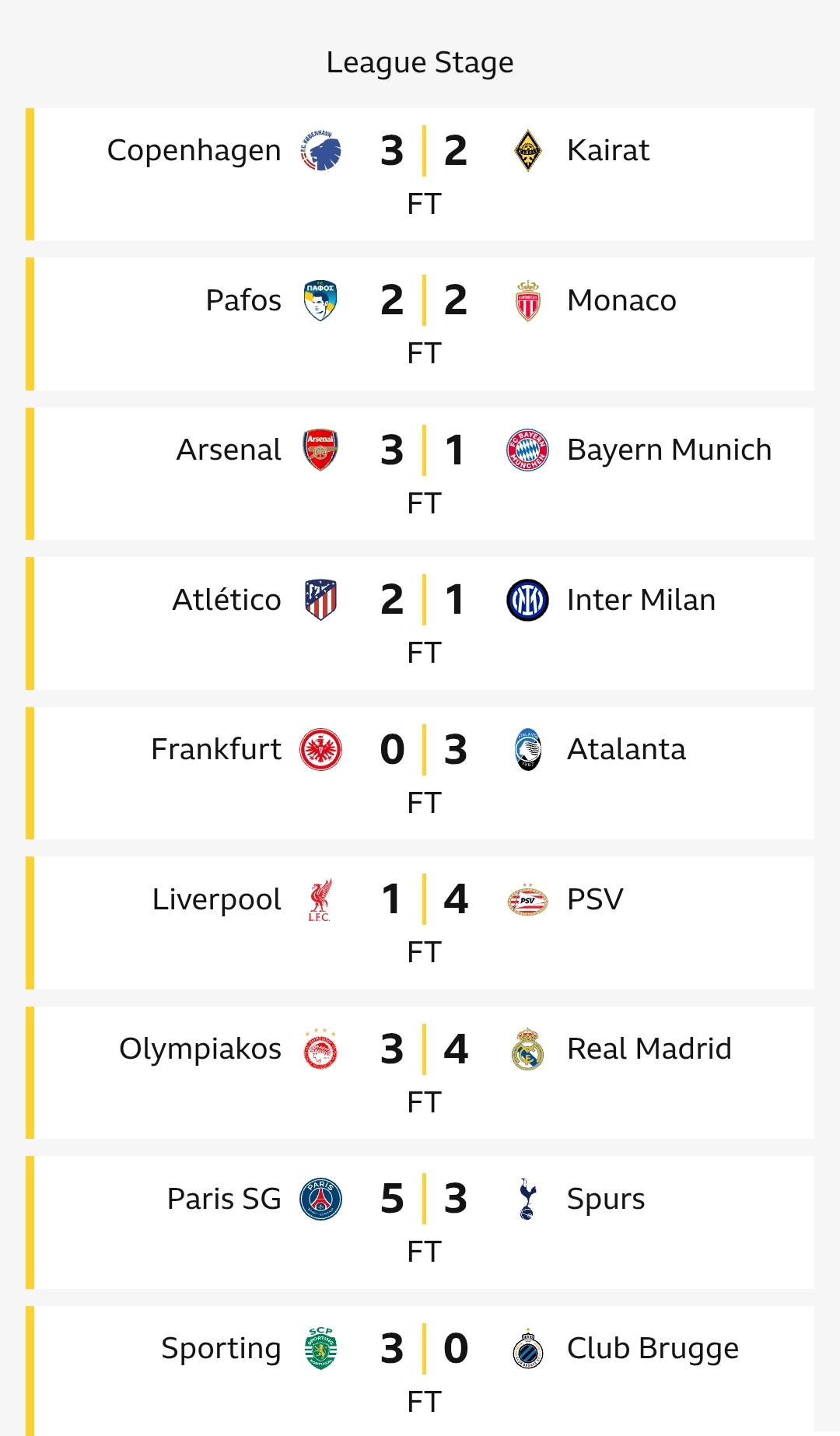Tap the Paris SG logo
Screen dimensions: 840x1436
tap(320, 1199)
